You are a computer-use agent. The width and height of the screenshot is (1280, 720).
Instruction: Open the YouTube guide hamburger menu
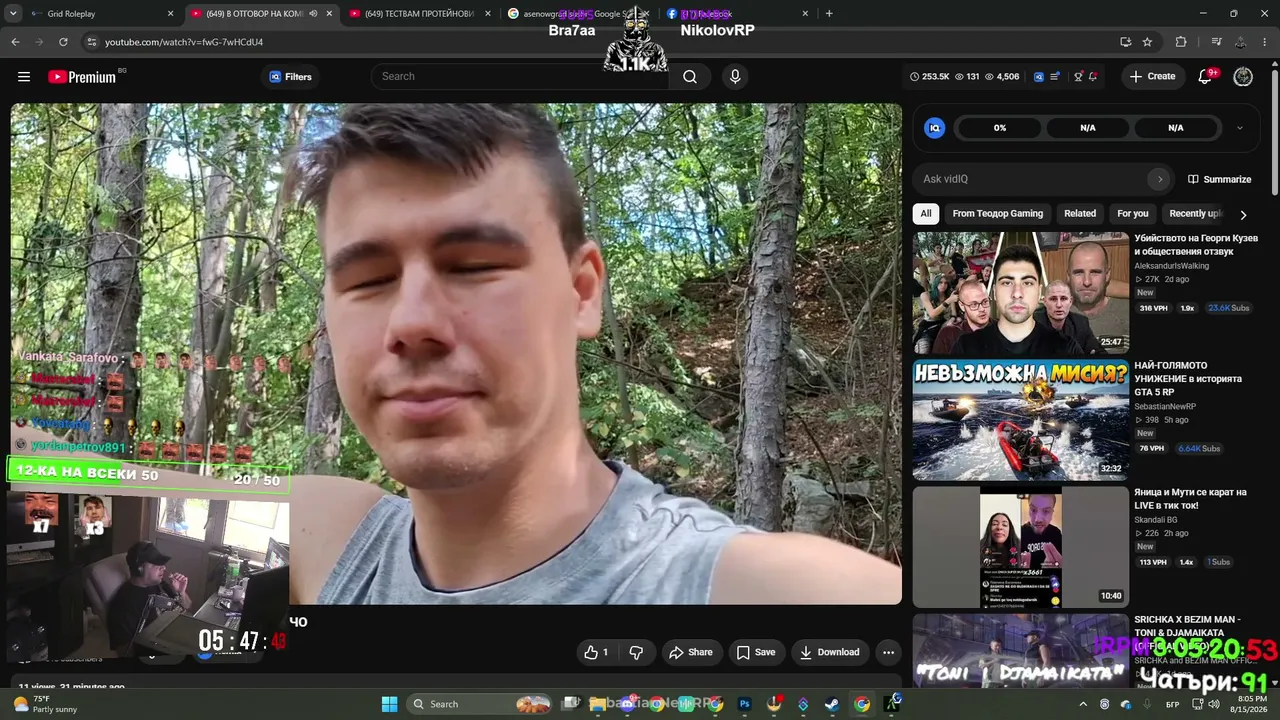click(24, 77)
